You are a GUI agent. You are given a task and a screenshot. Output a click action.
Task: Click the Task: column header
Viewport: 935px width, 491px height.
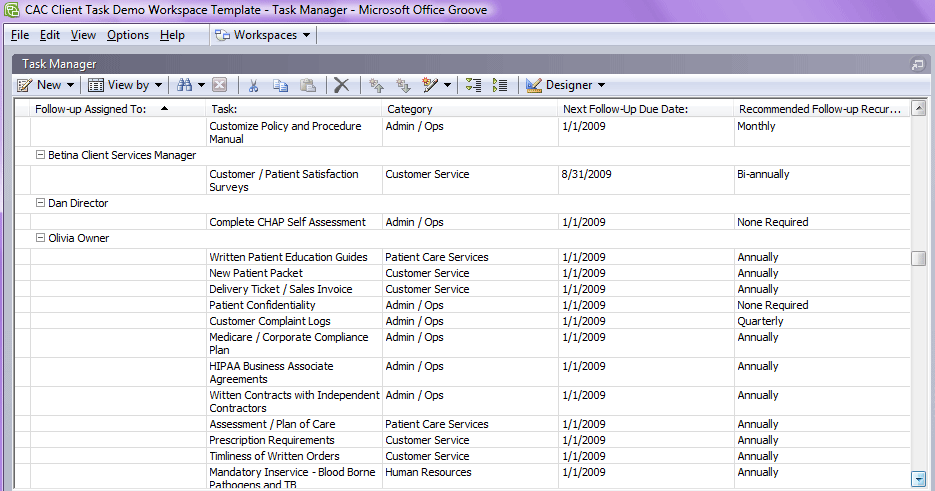[293, 109]
